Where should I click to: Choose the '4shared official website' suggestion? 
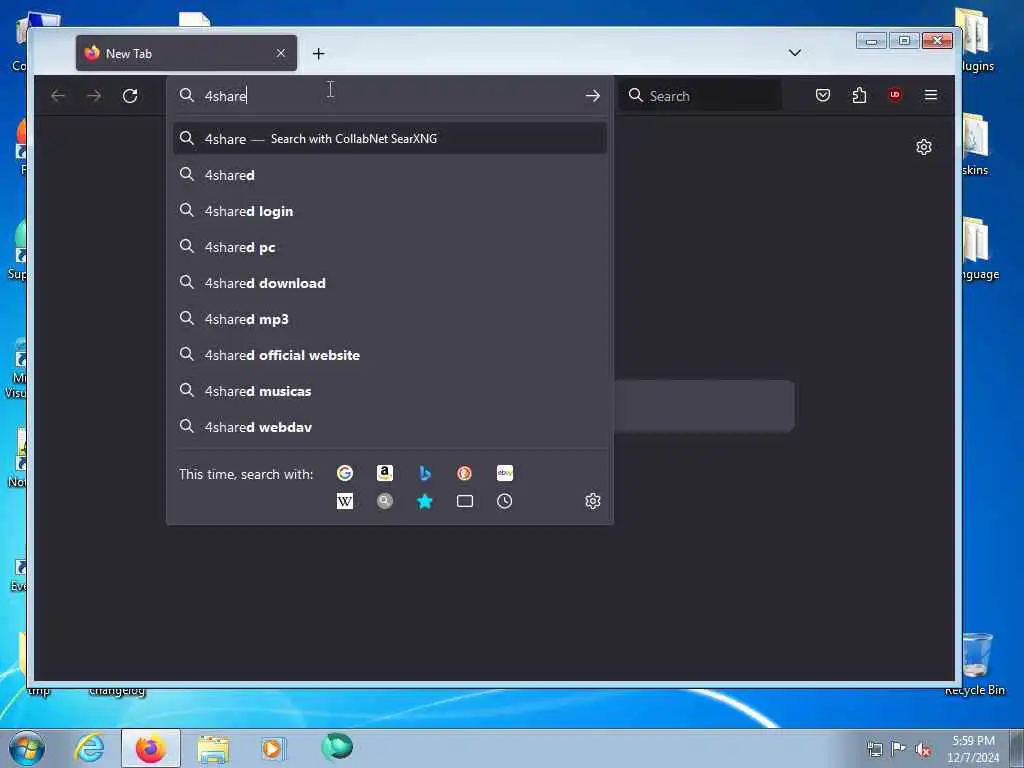tap(390, 355)
